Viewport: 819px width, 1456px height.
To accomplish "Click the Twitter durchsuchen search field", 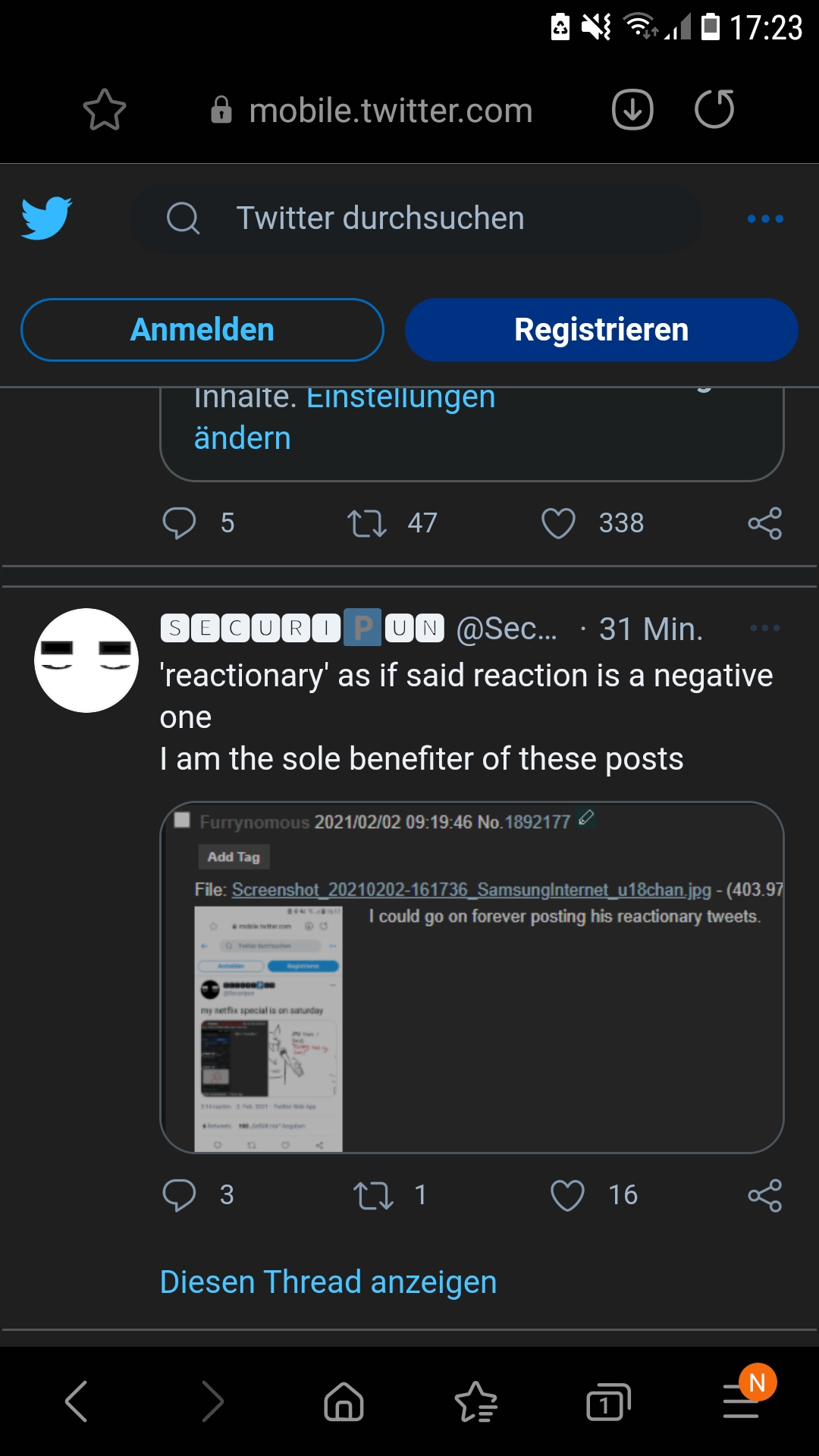I will (x=416, y=218).
